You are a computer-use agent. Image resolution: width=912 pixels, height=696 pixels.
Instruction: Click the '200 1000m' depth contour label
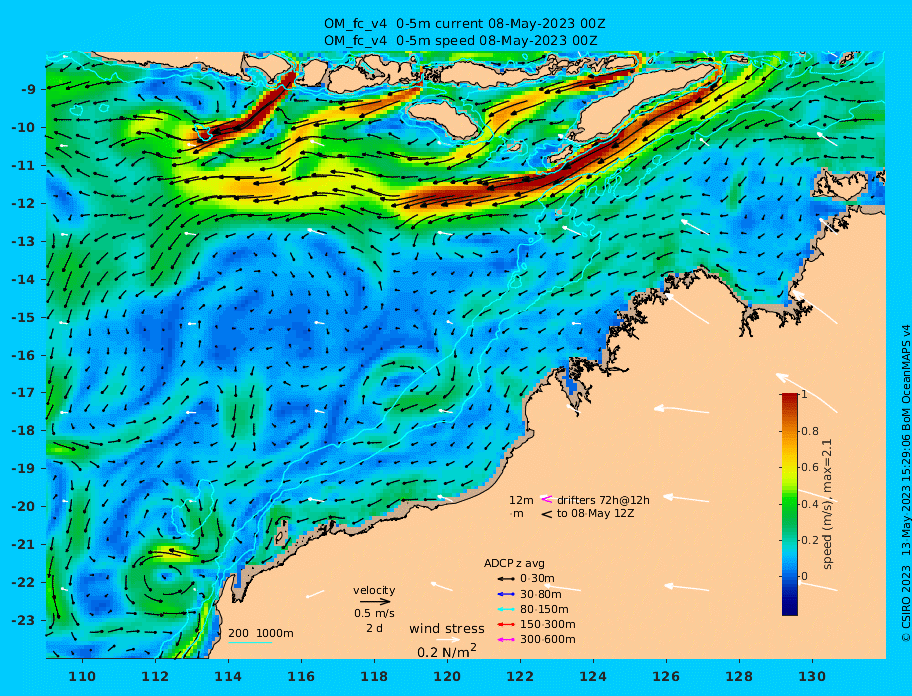click(x=261, y=633)
